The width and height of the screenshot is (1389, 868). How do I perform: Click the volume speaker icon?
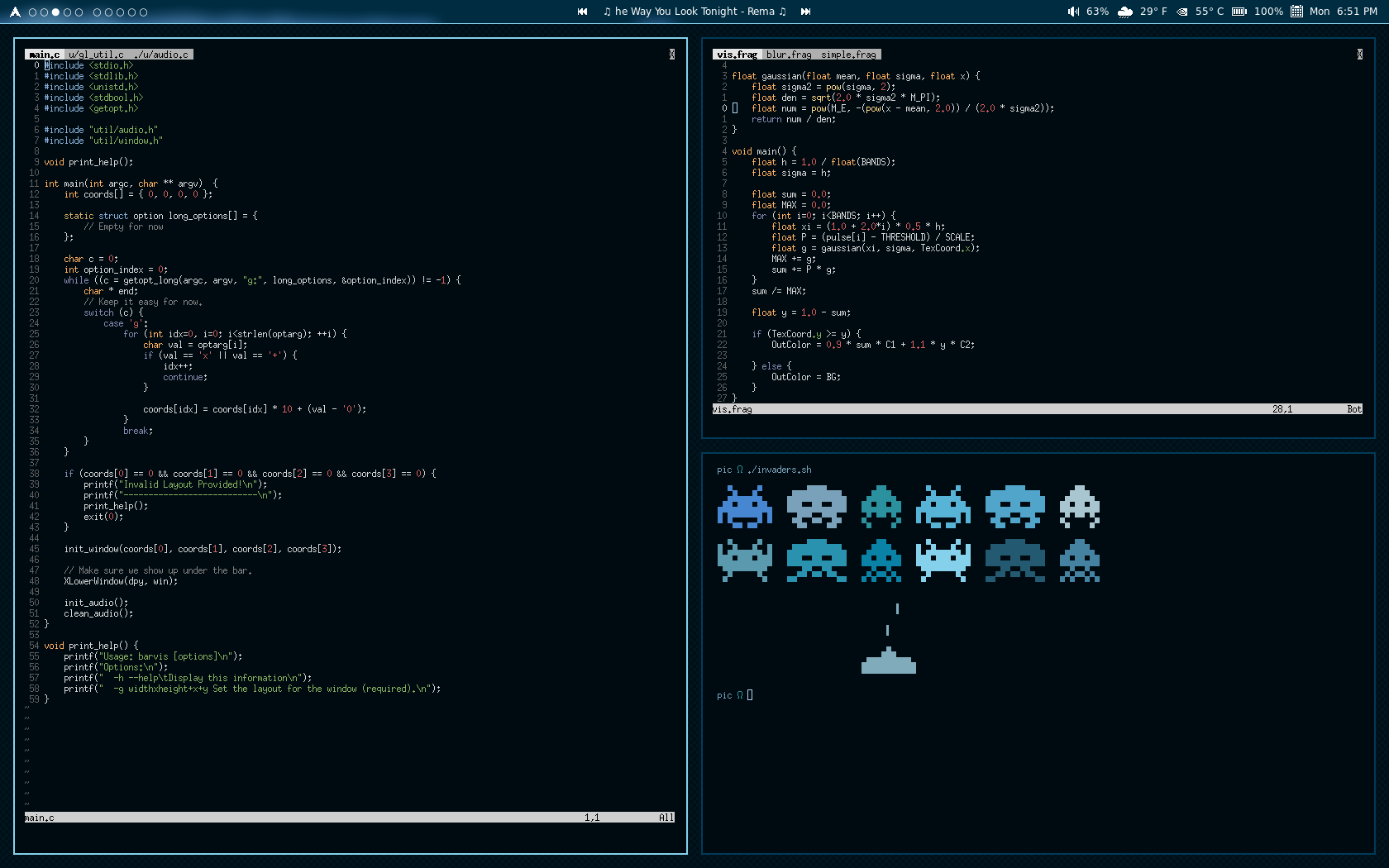1073,12
